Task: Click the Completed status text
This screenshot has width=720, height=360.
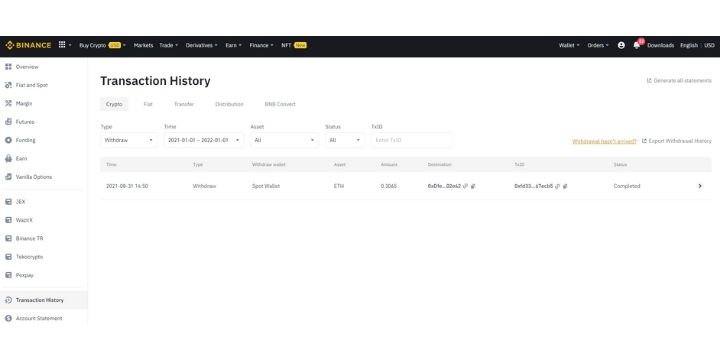Action: pyautogui.click(x=627, y=186)
